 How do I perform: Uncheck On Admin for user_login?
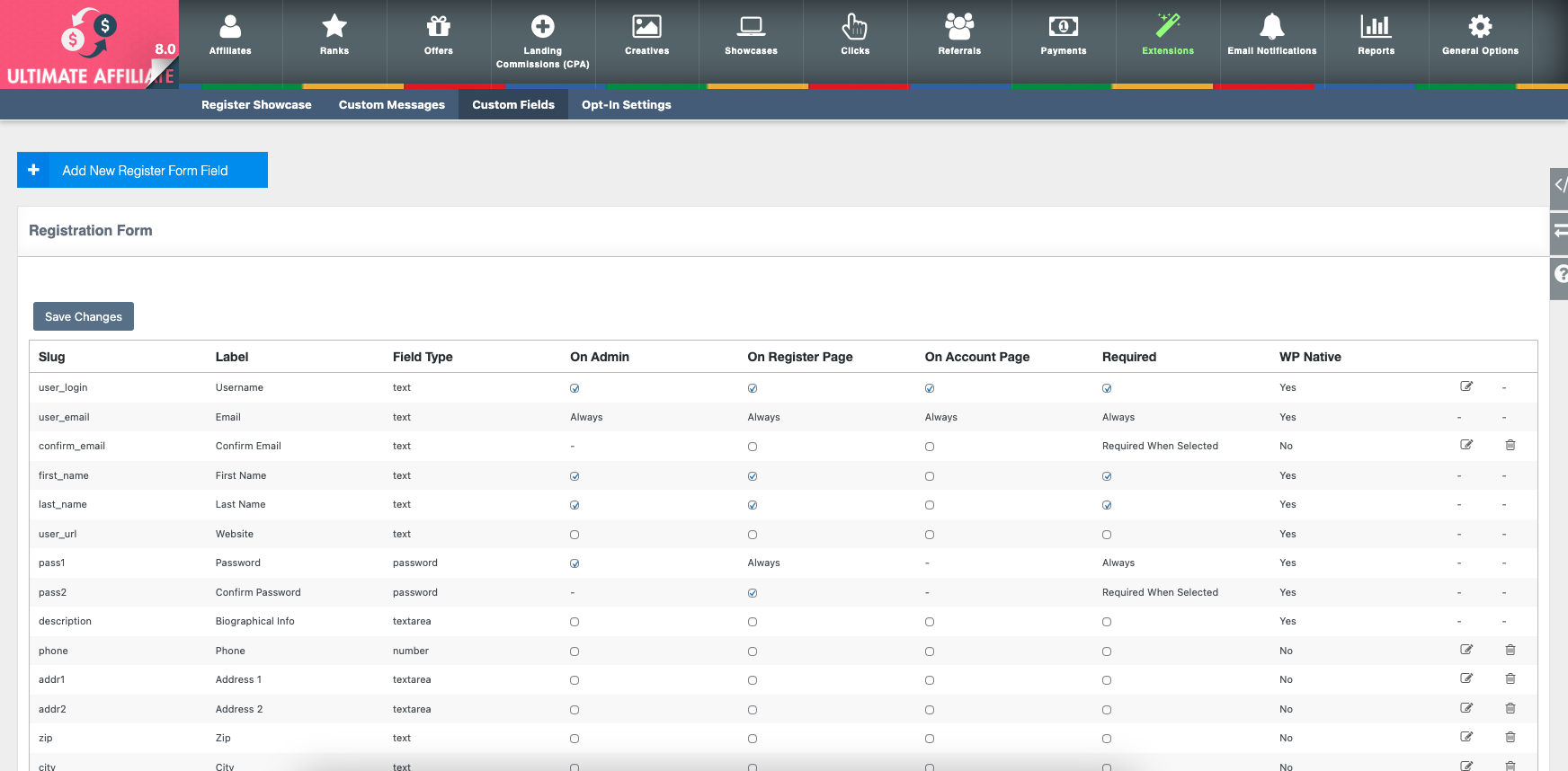[575, 388]
